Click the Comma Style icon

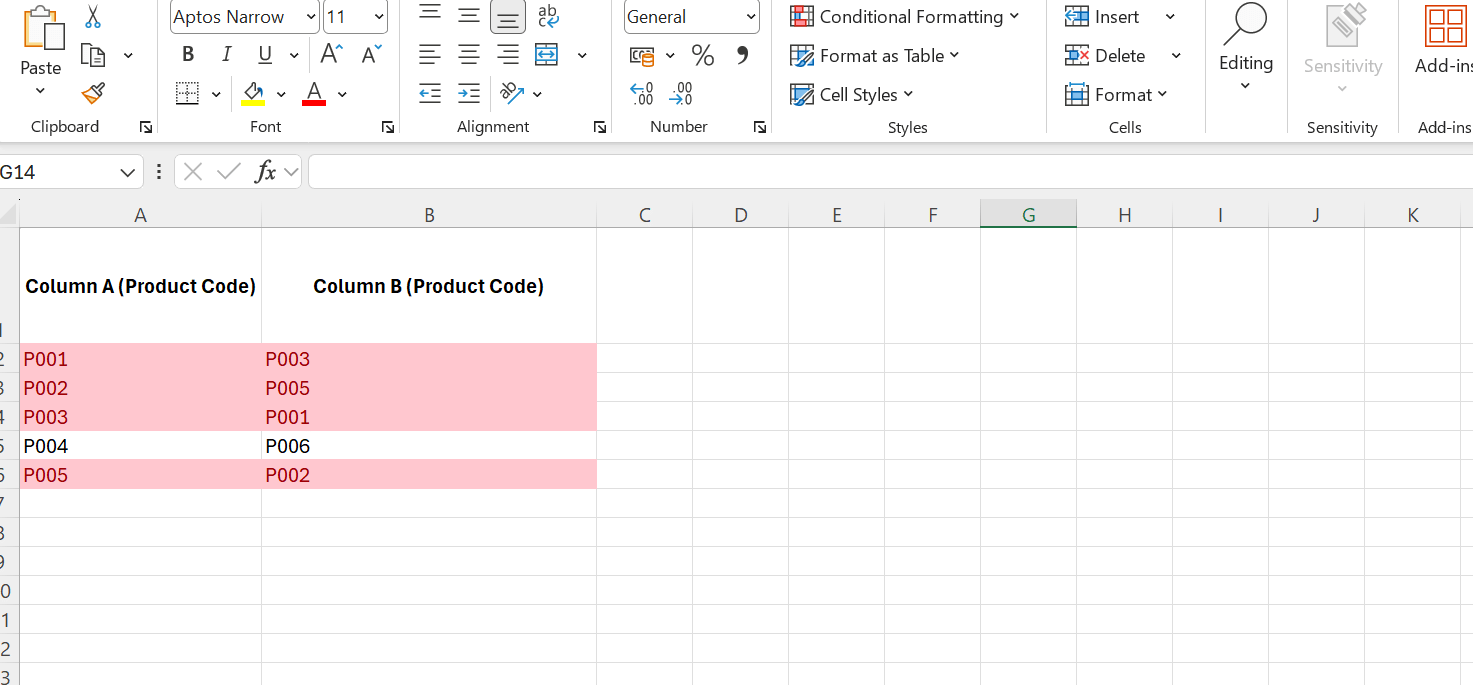coord(741,55)
